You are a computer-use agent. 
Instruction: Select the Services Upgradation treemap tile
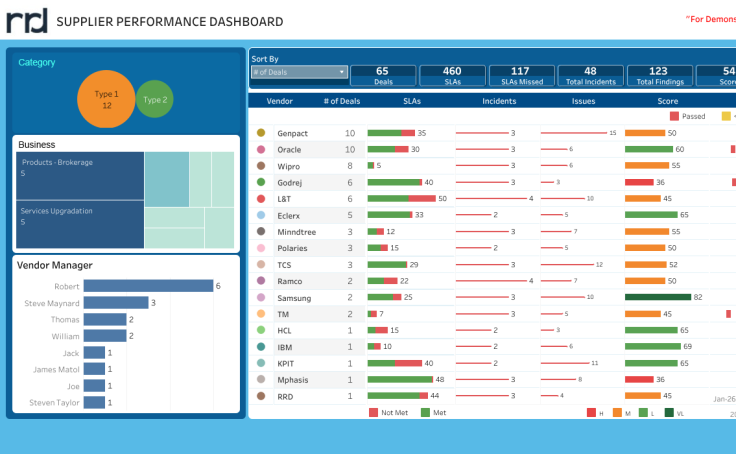(x=80, y=224)
